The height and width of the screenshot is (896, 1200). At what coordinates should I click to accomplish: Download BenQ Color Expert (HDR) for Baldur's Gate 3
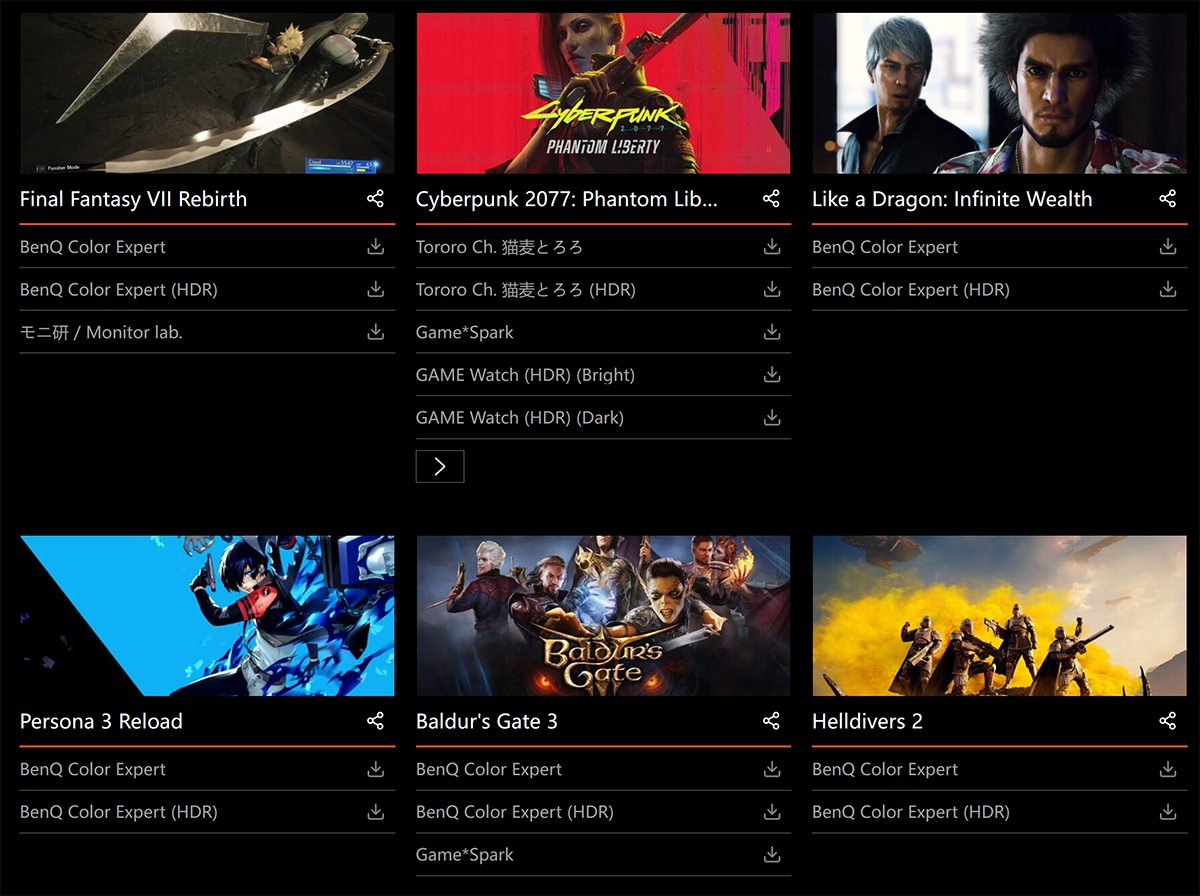pyautogui.click(x=772, y=812)
